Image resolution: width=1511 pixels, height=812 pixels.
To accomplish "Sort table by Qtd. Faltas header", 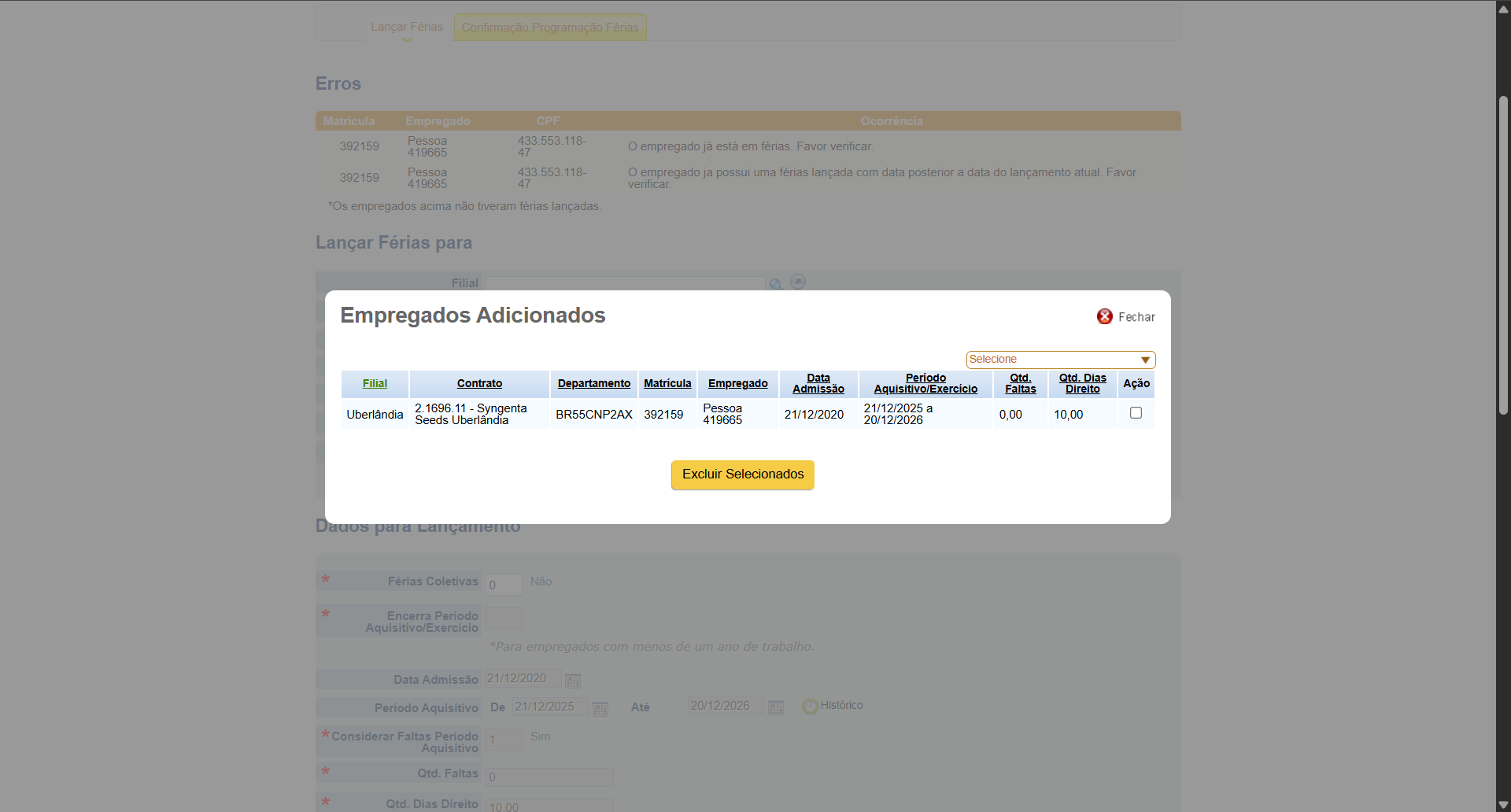I will (1020, 383).
